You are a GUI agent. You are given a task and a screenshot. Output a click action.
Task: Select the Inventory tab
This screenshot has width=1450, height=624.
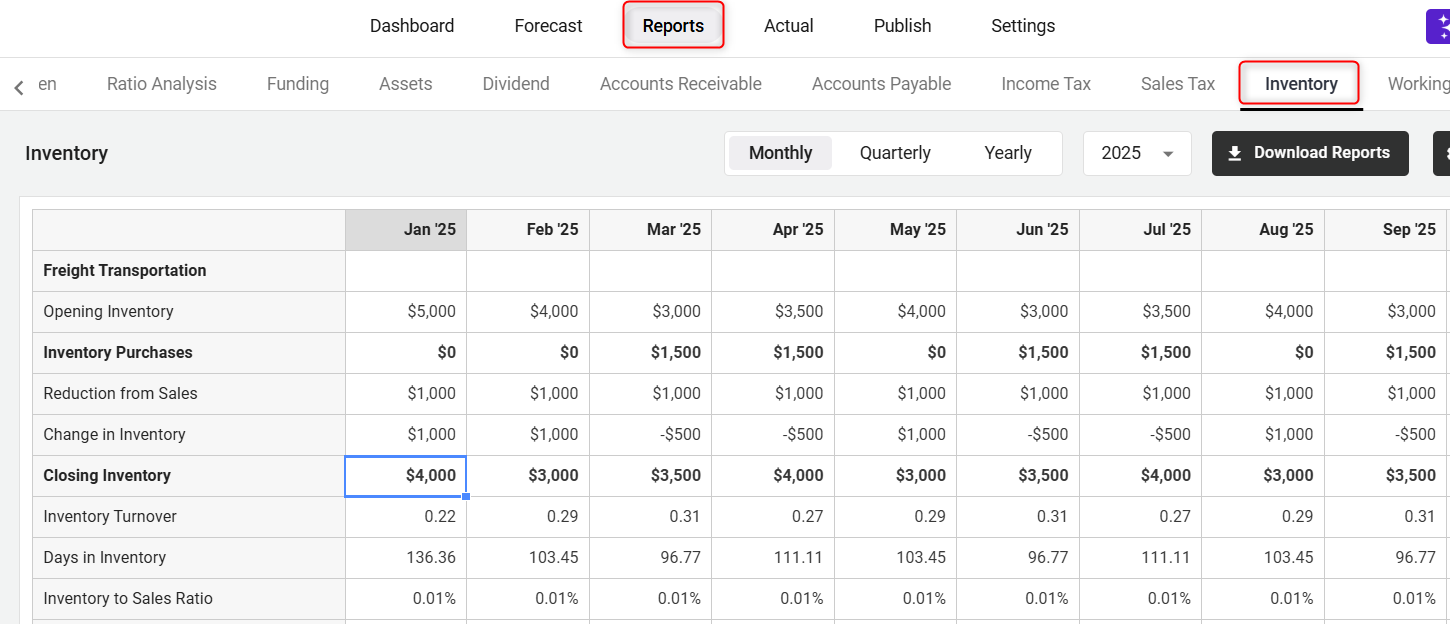[1301, 84]
